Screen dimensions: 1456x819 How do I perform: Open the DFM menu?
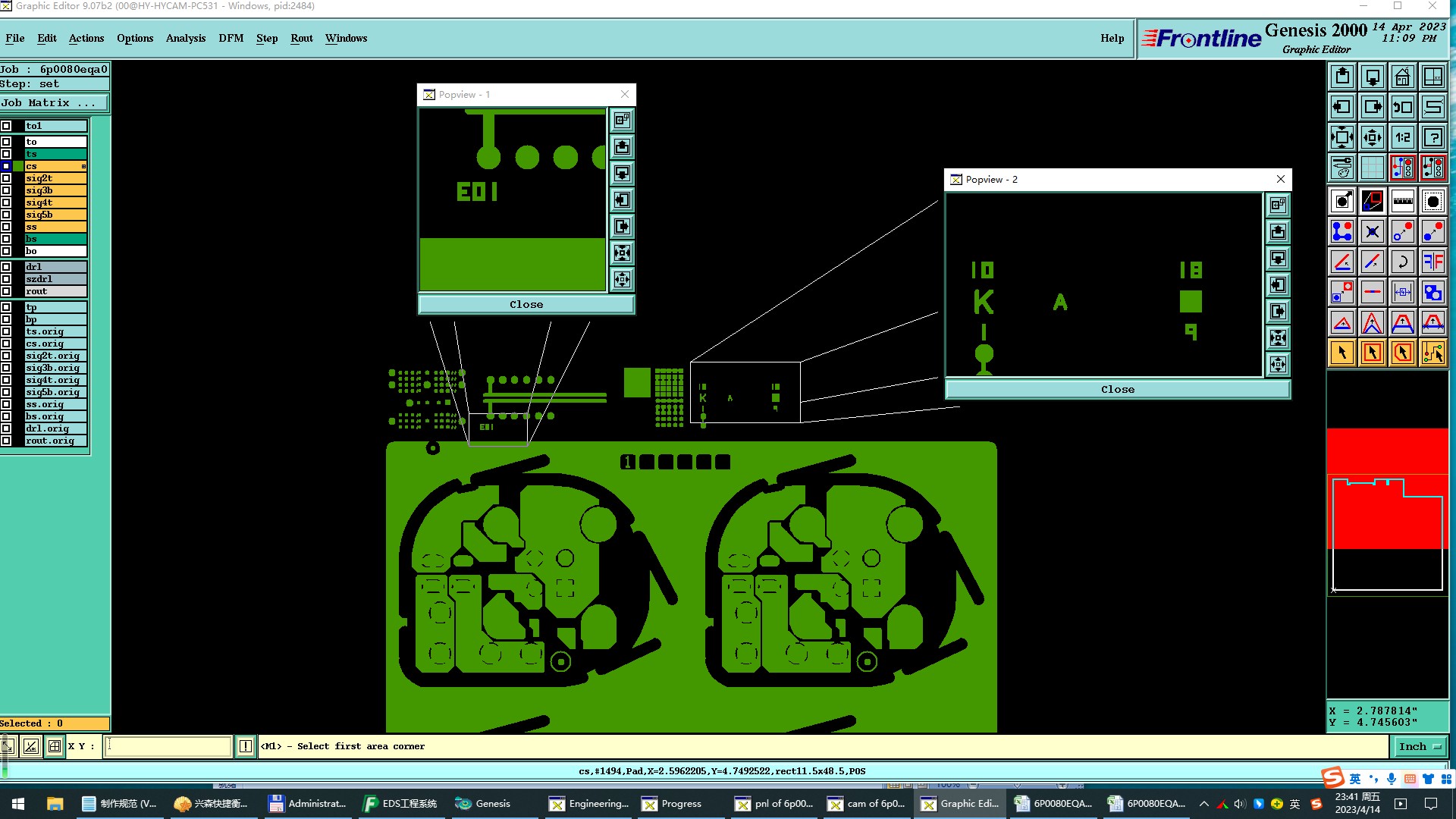(x=231, y=38)
